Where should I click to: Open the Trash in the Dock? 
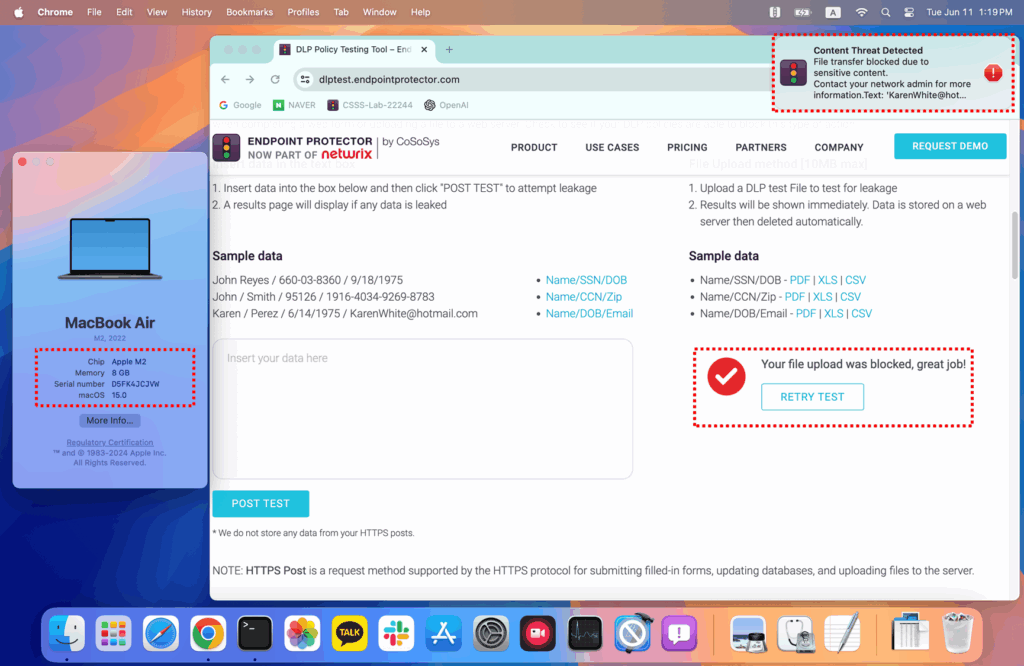(x=957, y=633)
